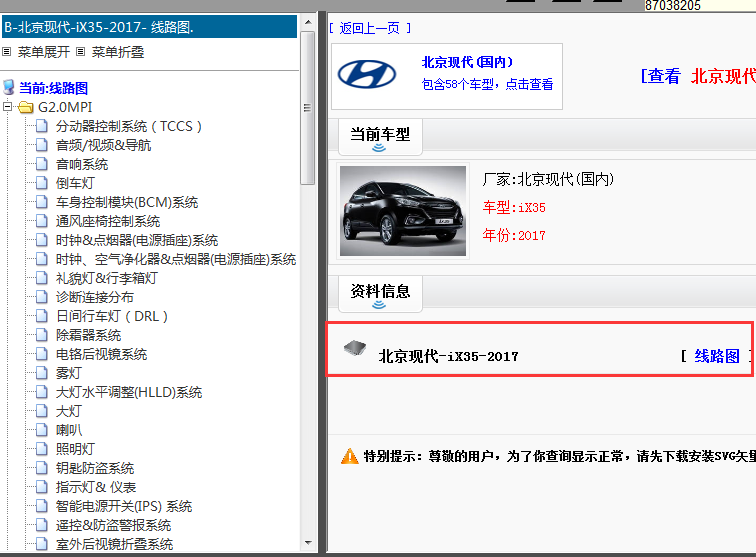Expand all menus via 菜单展开
This screenshot has height=557, width=756.
point(43,52)
